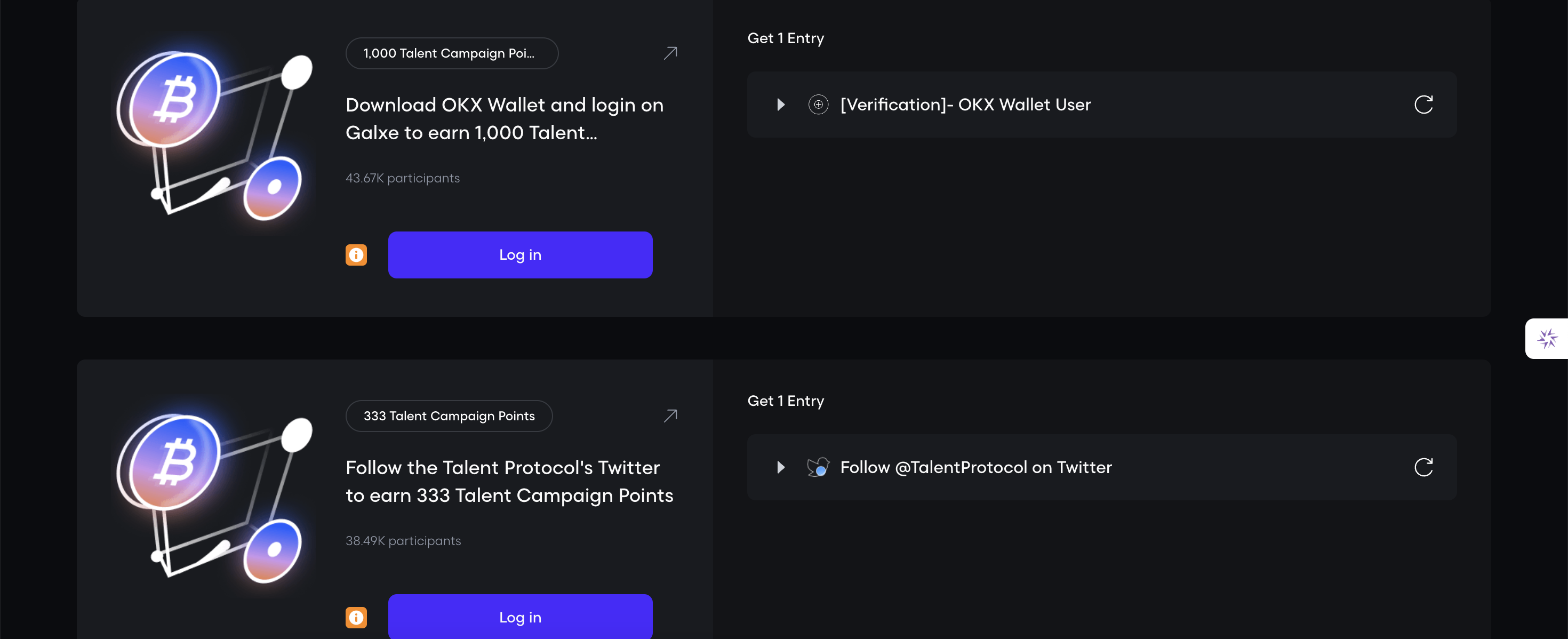
Task: Click the 333 Talent Campaign Points badge
Action: pyautogui.click(x=449, y=416)
